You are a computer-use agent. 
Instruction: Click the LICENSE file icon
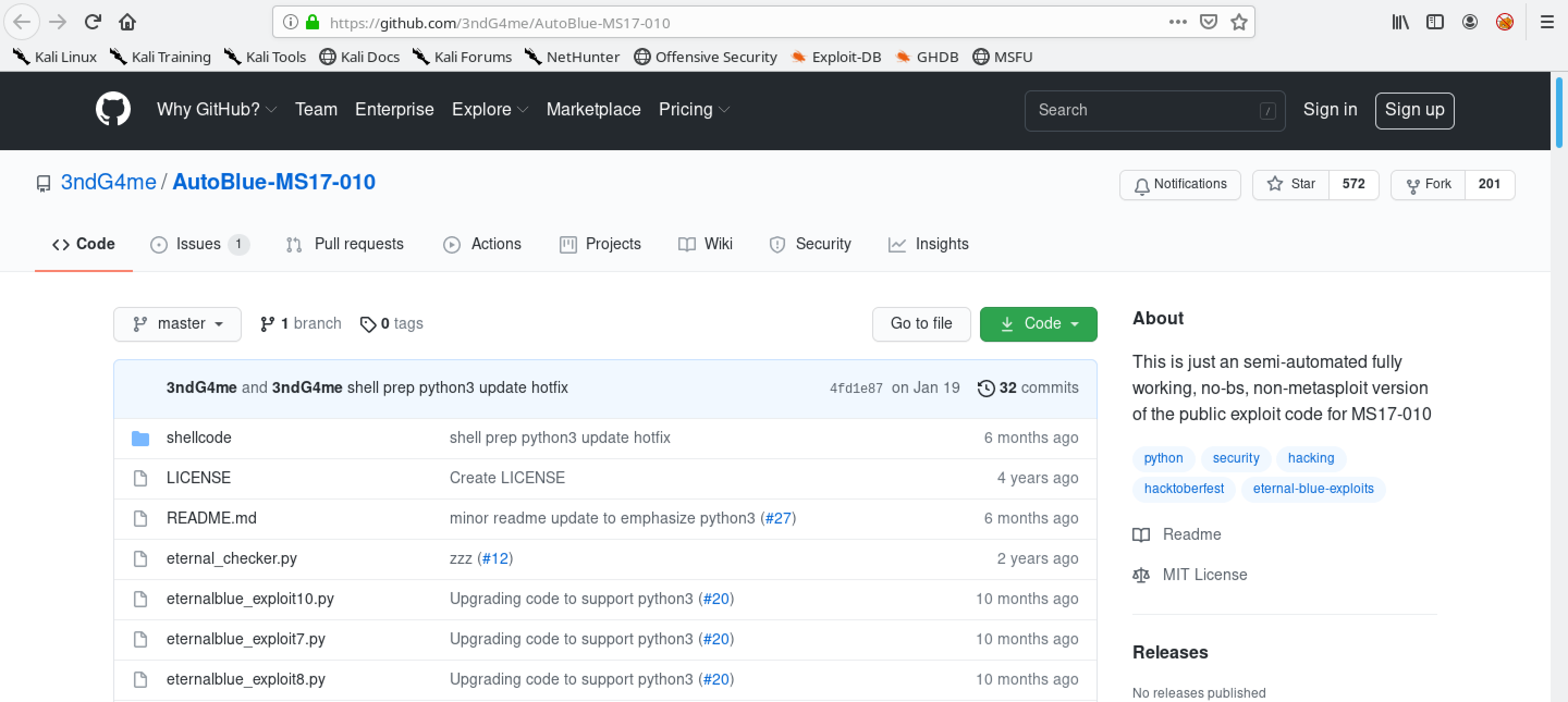click(140, 478)
